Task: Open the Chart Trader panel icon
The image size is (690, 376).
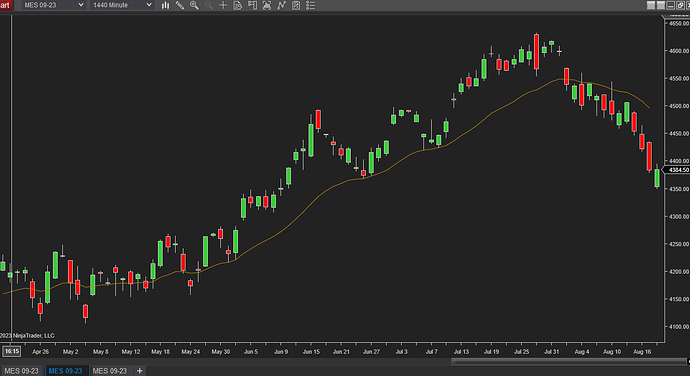Action: (252, 5)
